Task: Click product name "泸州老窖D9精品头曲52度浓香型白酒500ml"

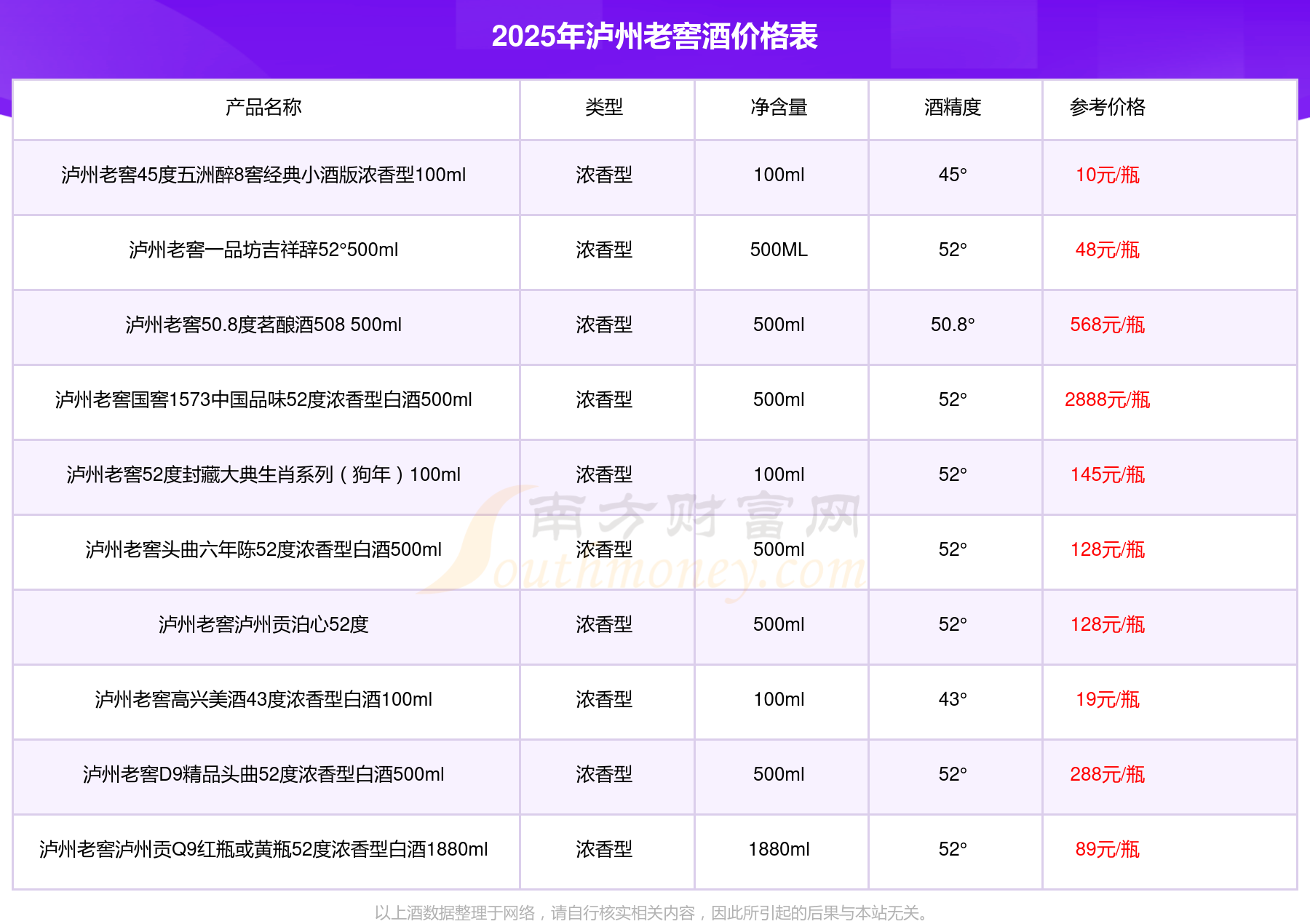Action: click(x=263, y=774)
